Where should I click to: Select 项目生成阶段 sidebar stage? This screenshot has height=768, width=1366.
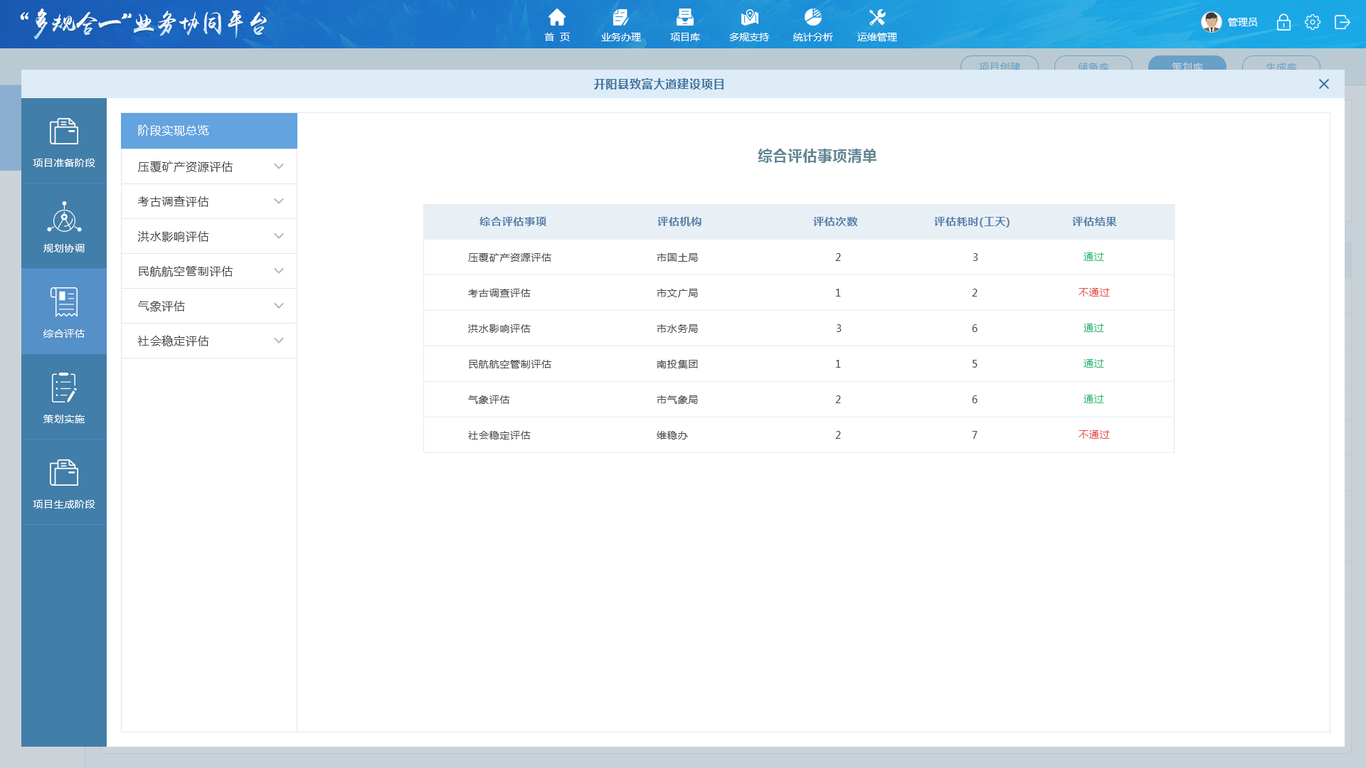coord(64,482)
